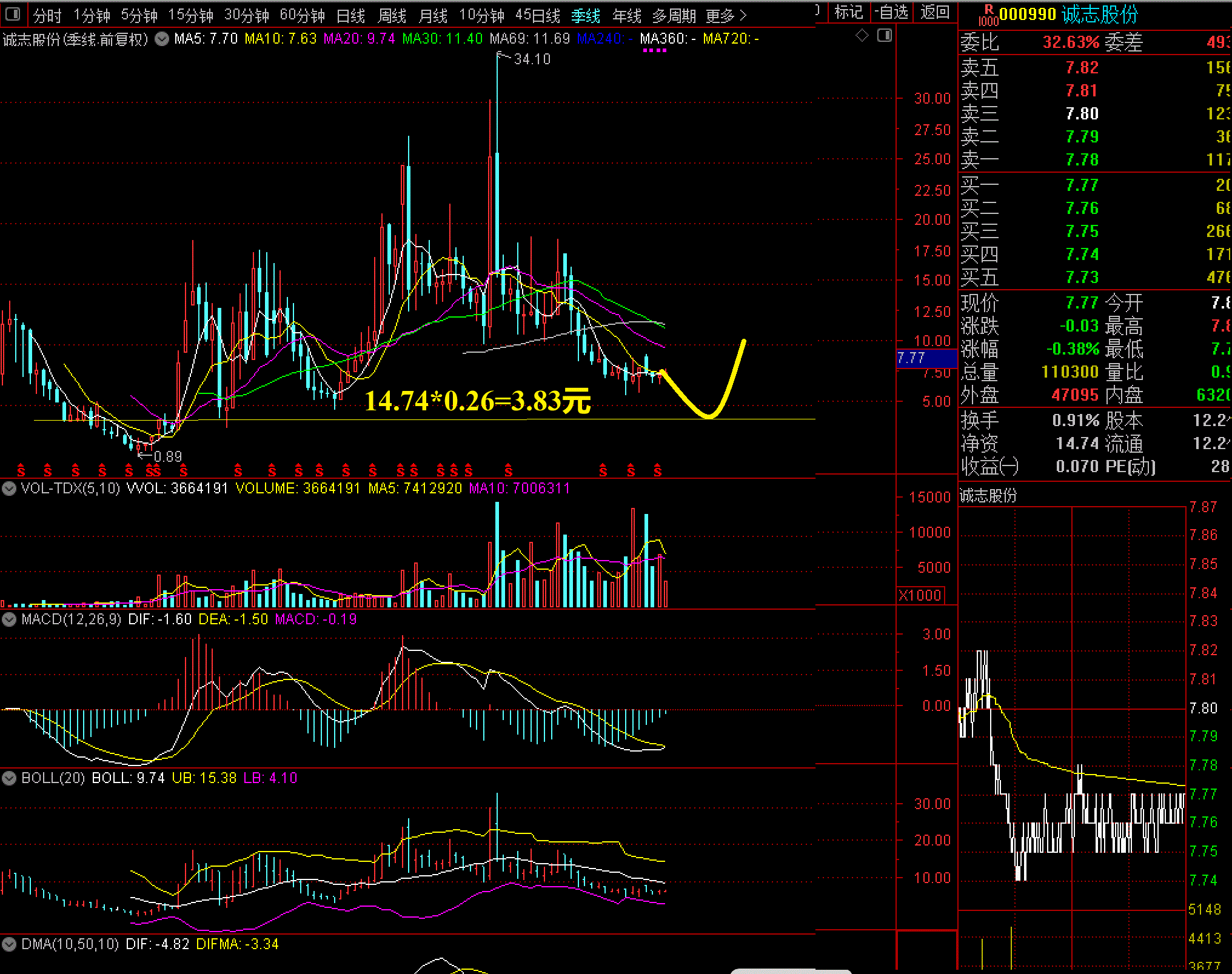1232x974 pixels.
Task: Toggle the side panel icon next to the diamond
Action: (x=885, y=36)
